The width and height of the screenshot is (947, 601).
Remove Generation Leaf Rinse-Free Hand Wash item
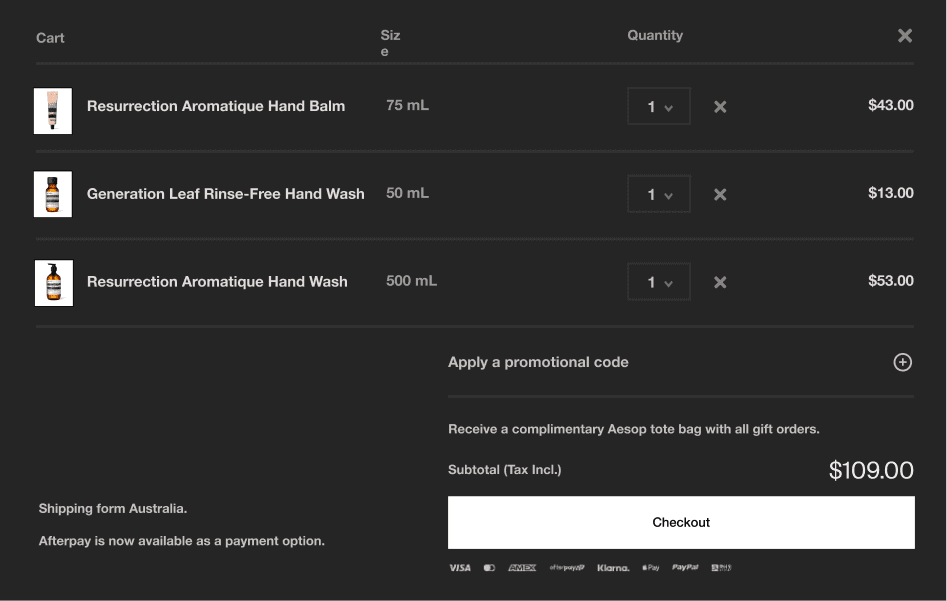pos(720,195)
